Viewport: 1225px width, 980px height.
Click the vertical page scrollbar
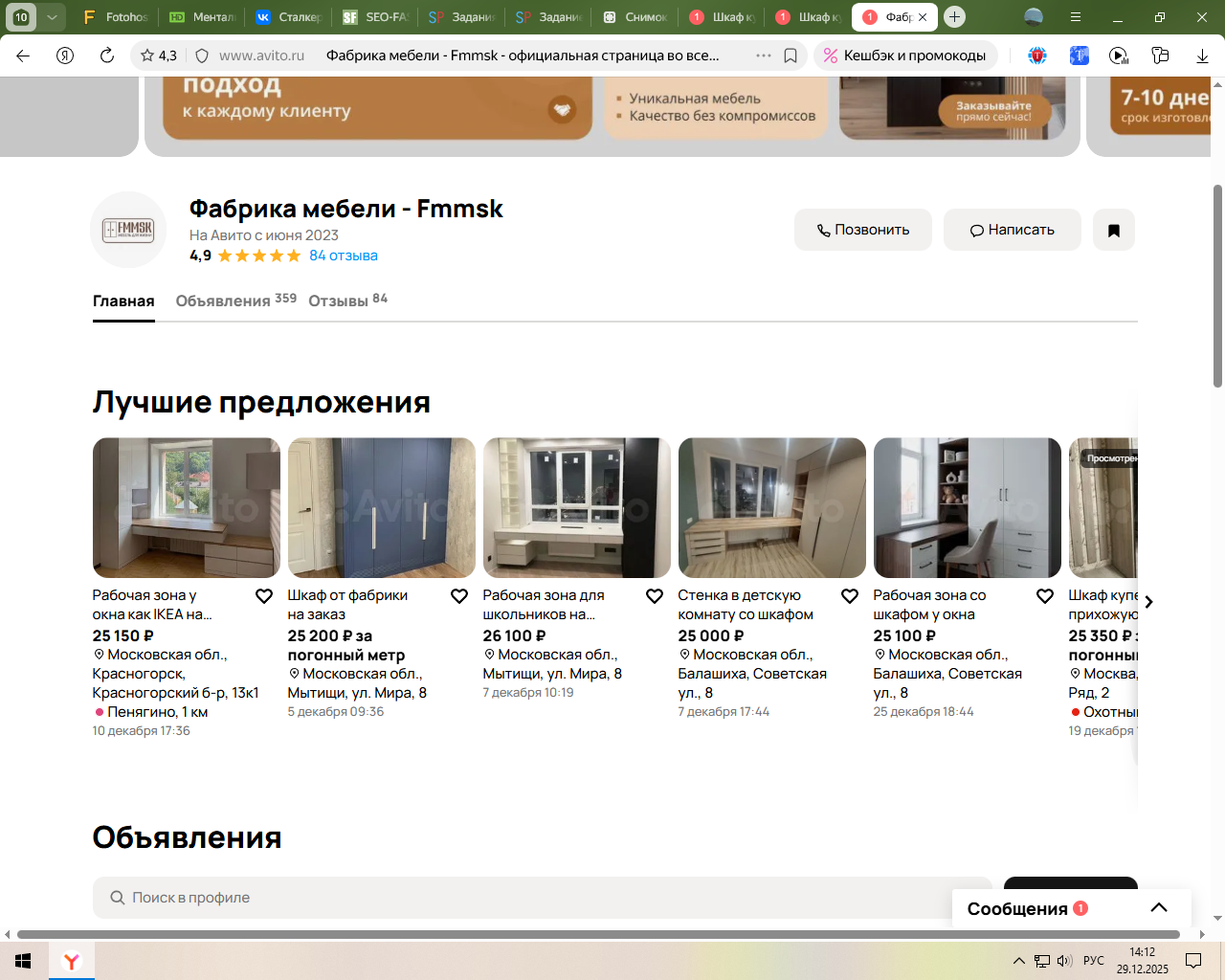(1217, 287)
